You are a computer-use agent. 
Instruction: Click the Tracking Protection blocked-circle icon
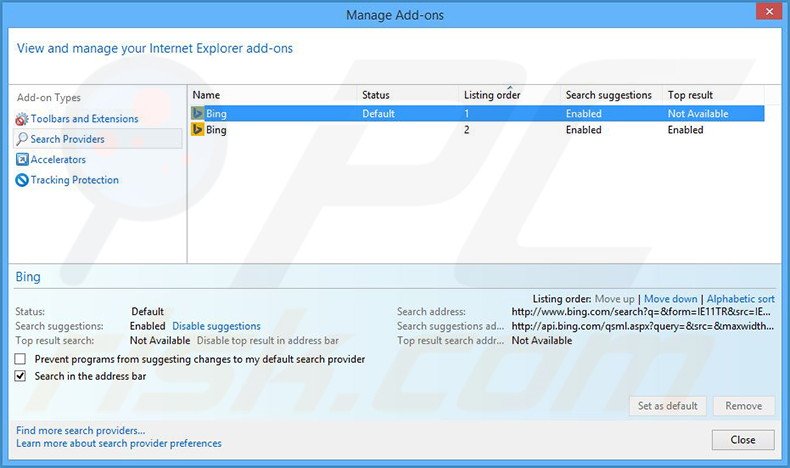click(x=22, y=180)
